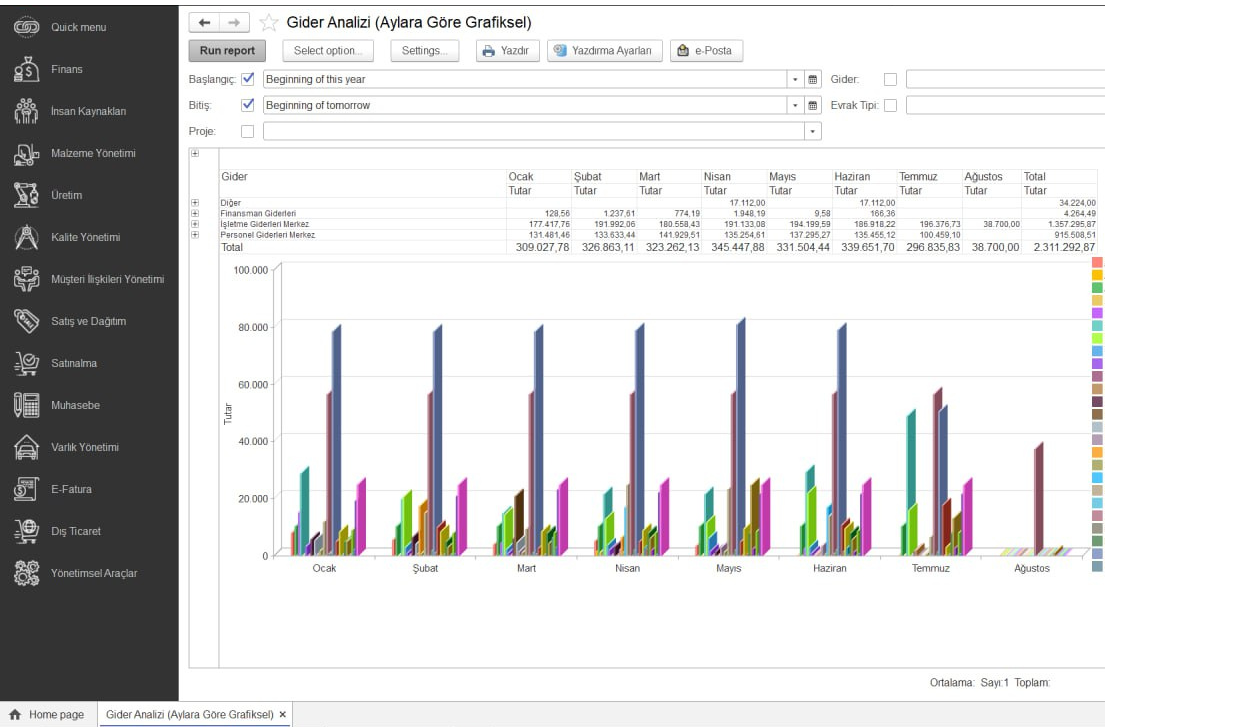Expand the Personel Giderleri Merkez row
1259x727 pixels.
click(195, 235)
